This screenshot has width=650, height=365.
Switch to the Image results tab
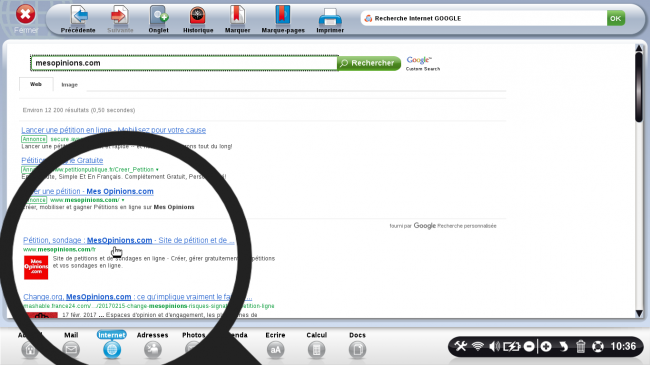70,85
